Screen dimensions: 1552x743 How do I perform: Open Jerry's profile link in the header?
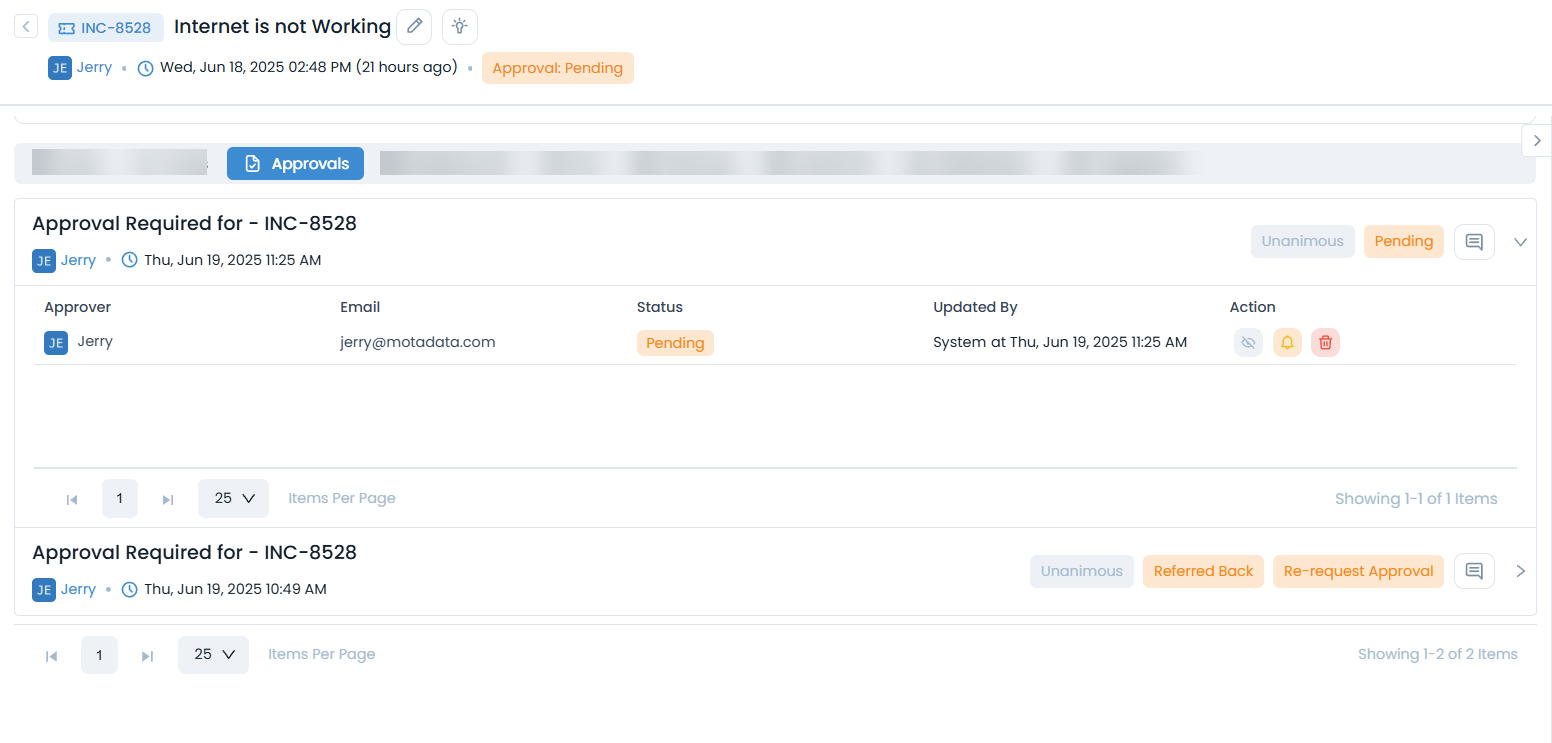tap(92, 67)
